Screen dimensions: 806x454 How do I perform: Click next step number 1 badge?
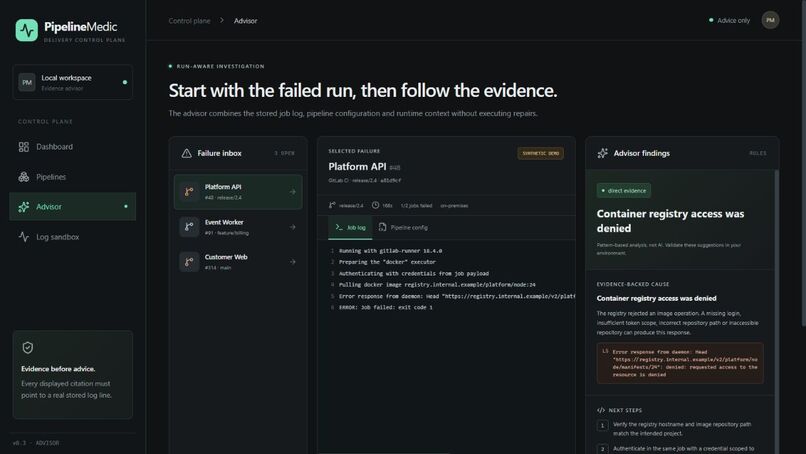[x=602, y=426]
